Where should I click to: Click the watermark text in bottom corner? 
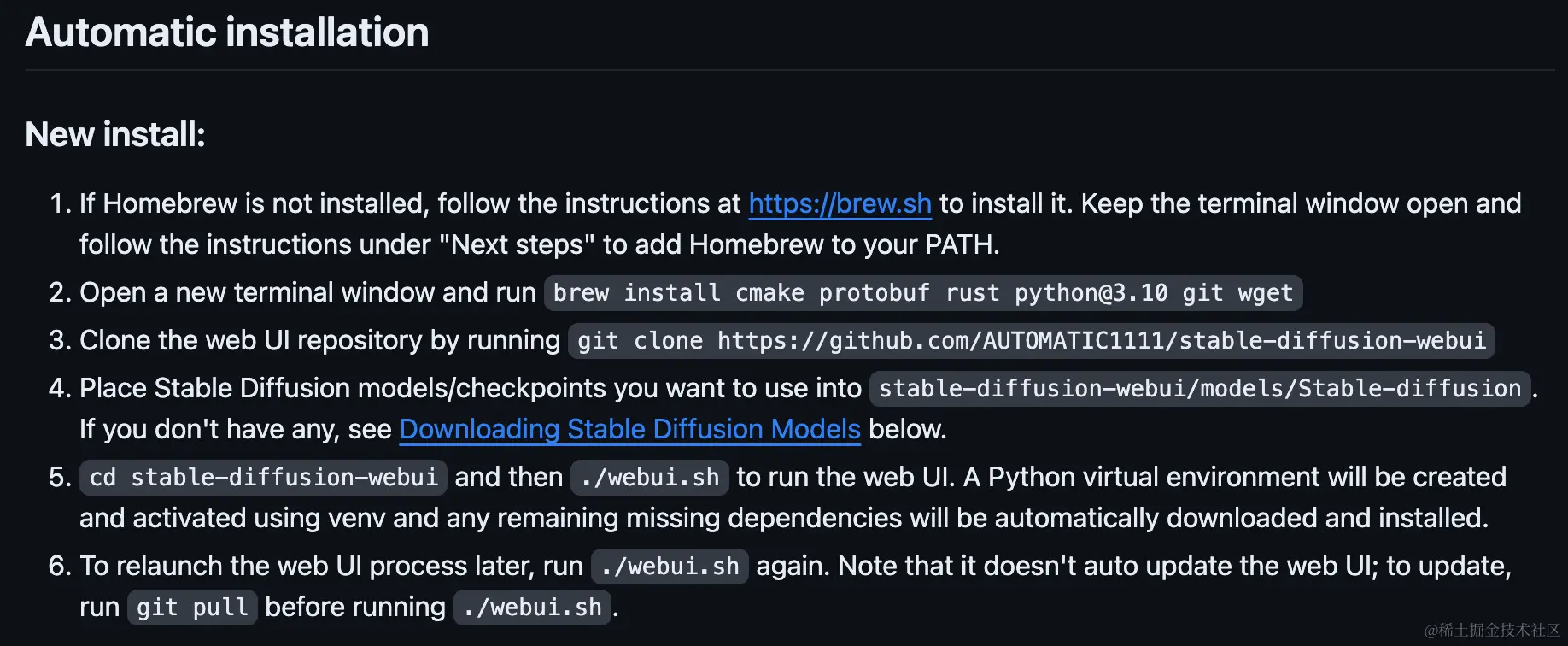pyautogui.click(x=1492, y=631)
